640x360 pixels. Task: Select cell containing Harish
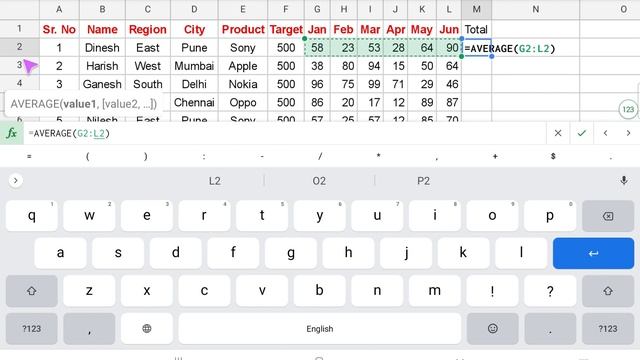[x=102, y=66]
